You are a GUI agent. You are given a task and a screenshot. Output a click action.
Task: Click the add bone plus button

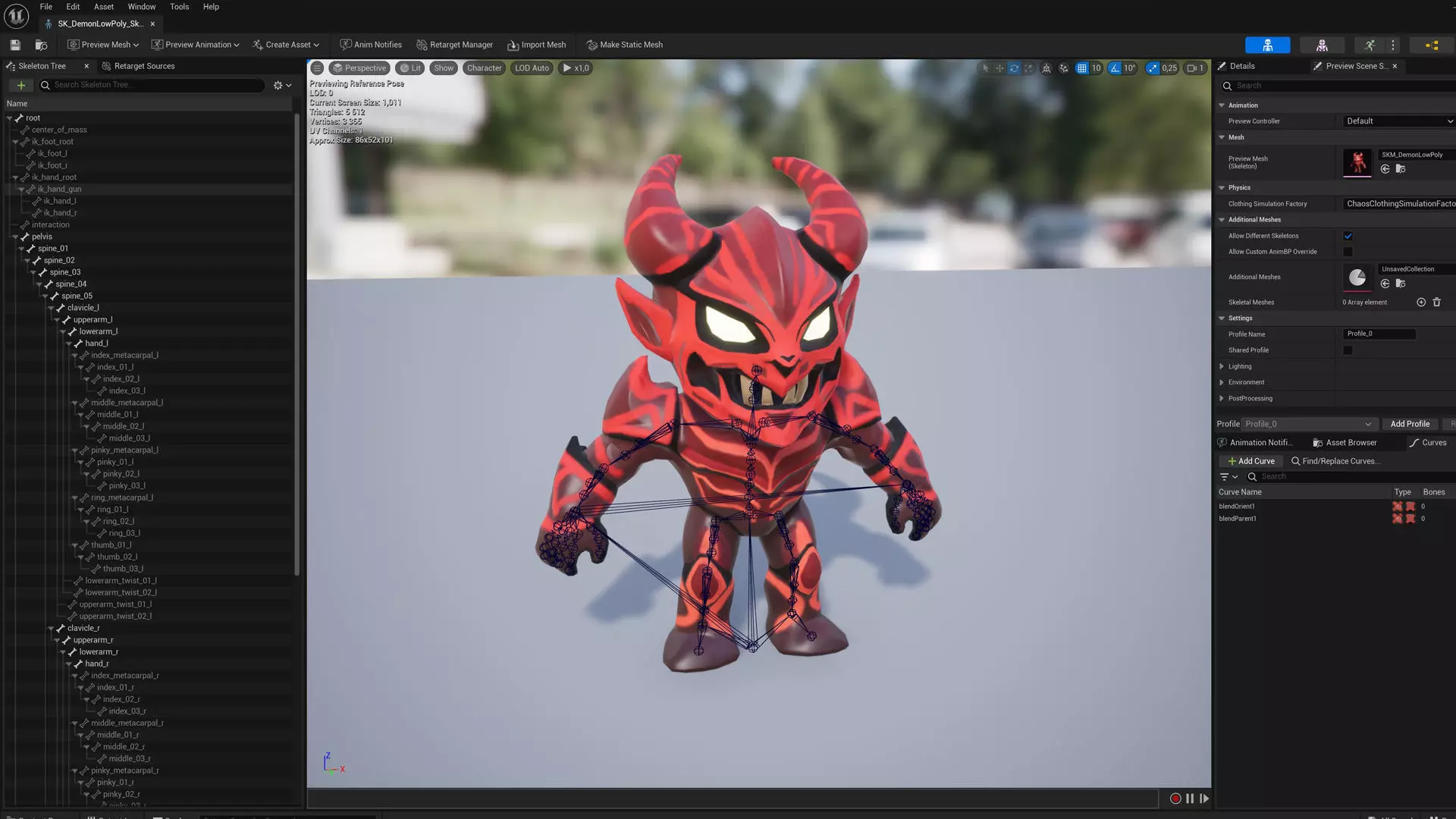point(21,85)
